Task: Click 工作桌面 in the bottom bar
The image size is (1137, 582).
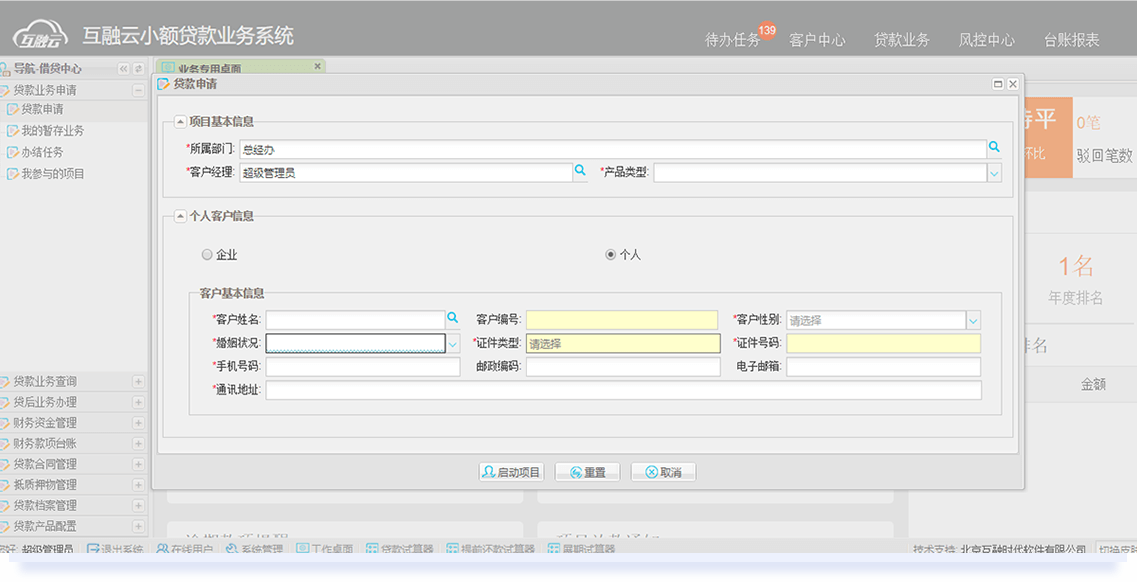Action: click(324, 549)
